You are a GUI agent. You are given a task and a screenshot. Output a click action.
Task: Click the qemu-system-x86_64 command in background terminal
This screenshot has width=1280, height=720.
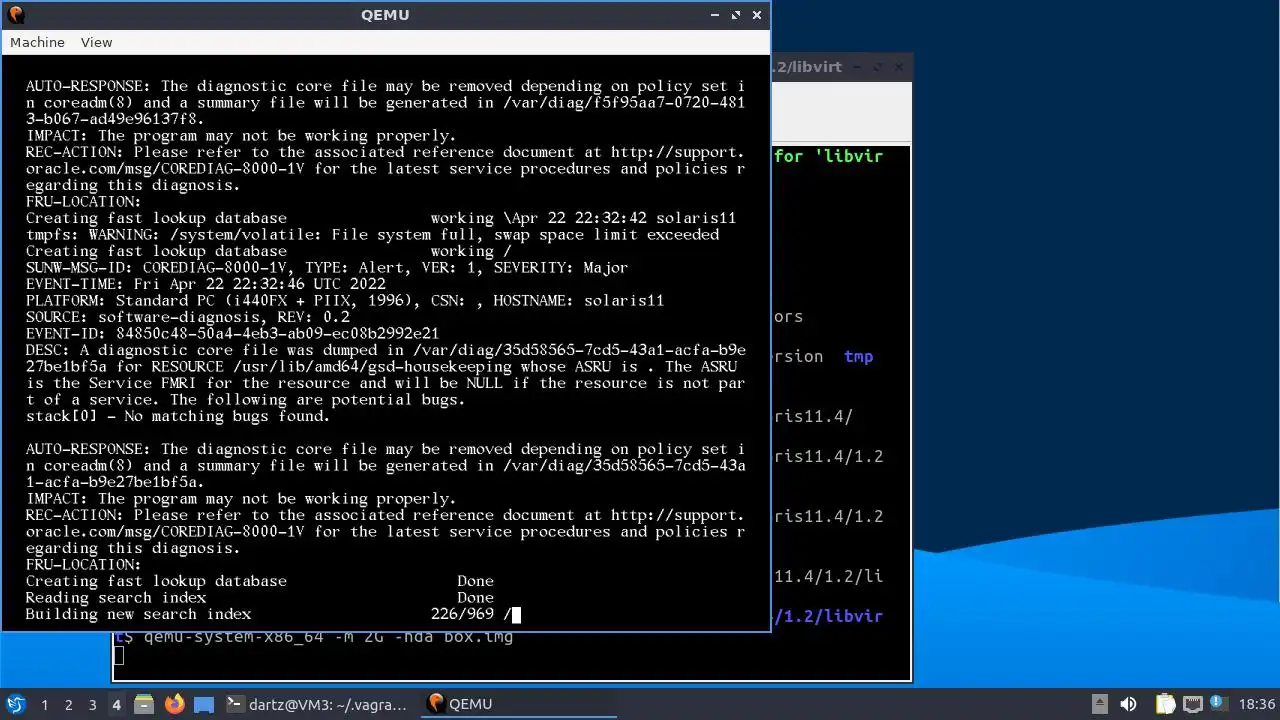click(x=328, y=637)
